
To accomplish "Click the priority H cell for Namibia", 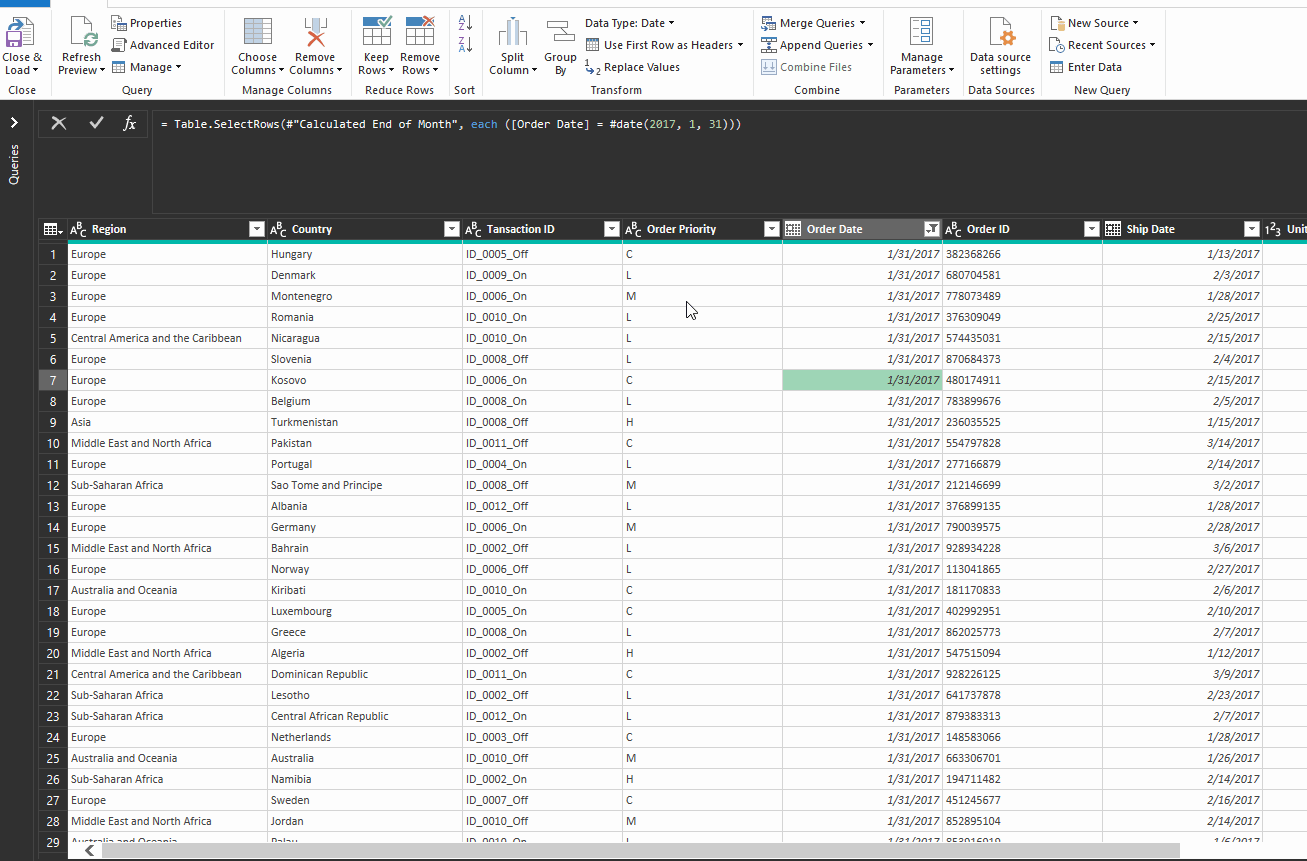I will [702, 779].
